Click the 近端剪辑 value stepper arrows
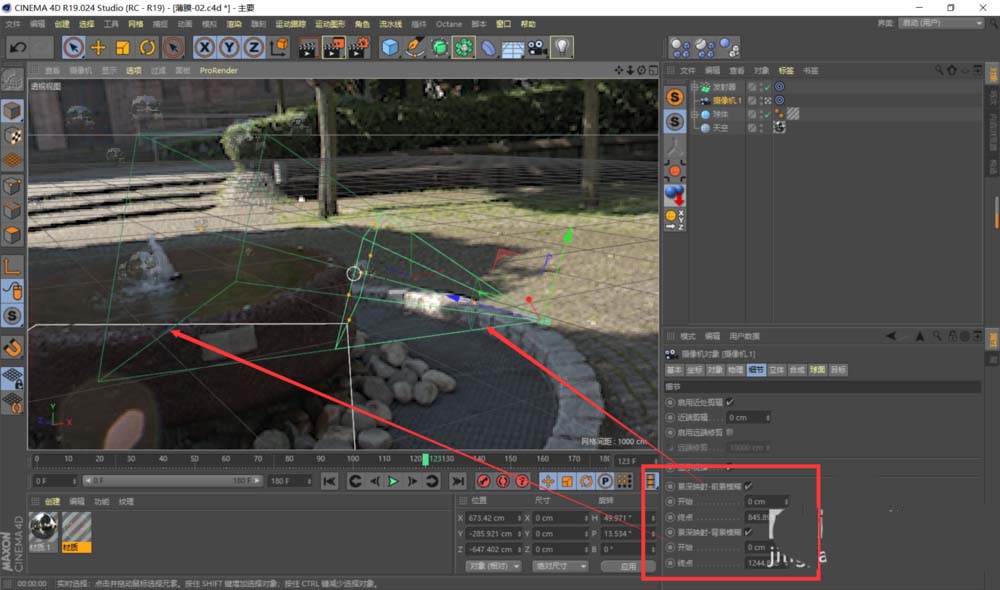Viewport: 1000px width, 590px height. (767, 418)
